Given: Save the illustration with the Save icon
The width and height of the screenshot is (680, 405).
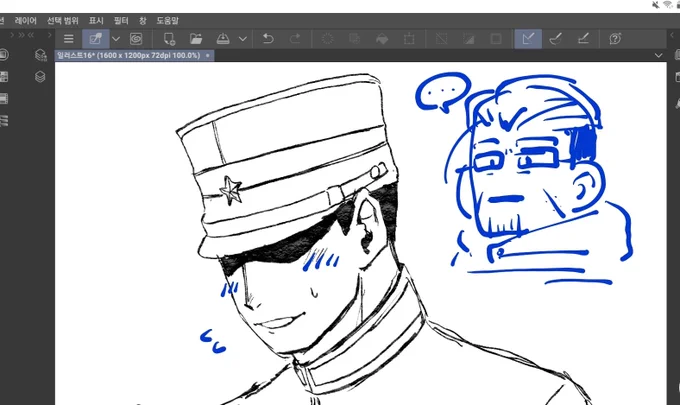Looking at the screenshot, I should 223,39.
